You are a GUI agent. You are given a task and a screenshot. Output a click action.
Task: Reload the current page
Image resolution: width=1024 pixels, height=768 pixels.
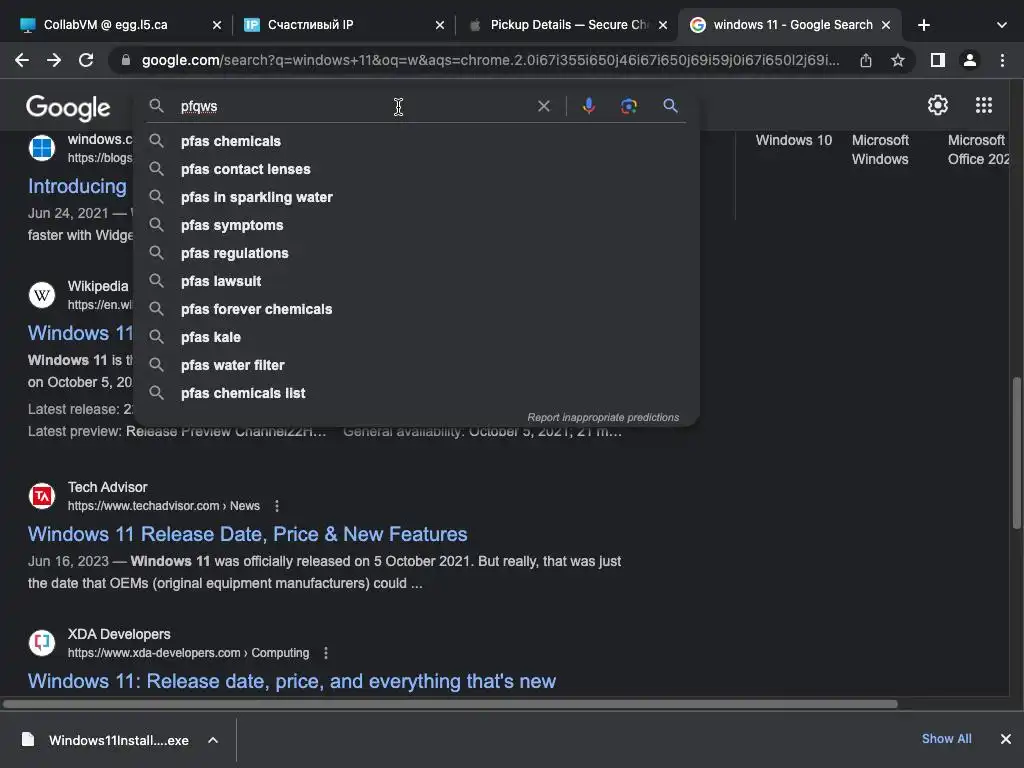(86, 60)
